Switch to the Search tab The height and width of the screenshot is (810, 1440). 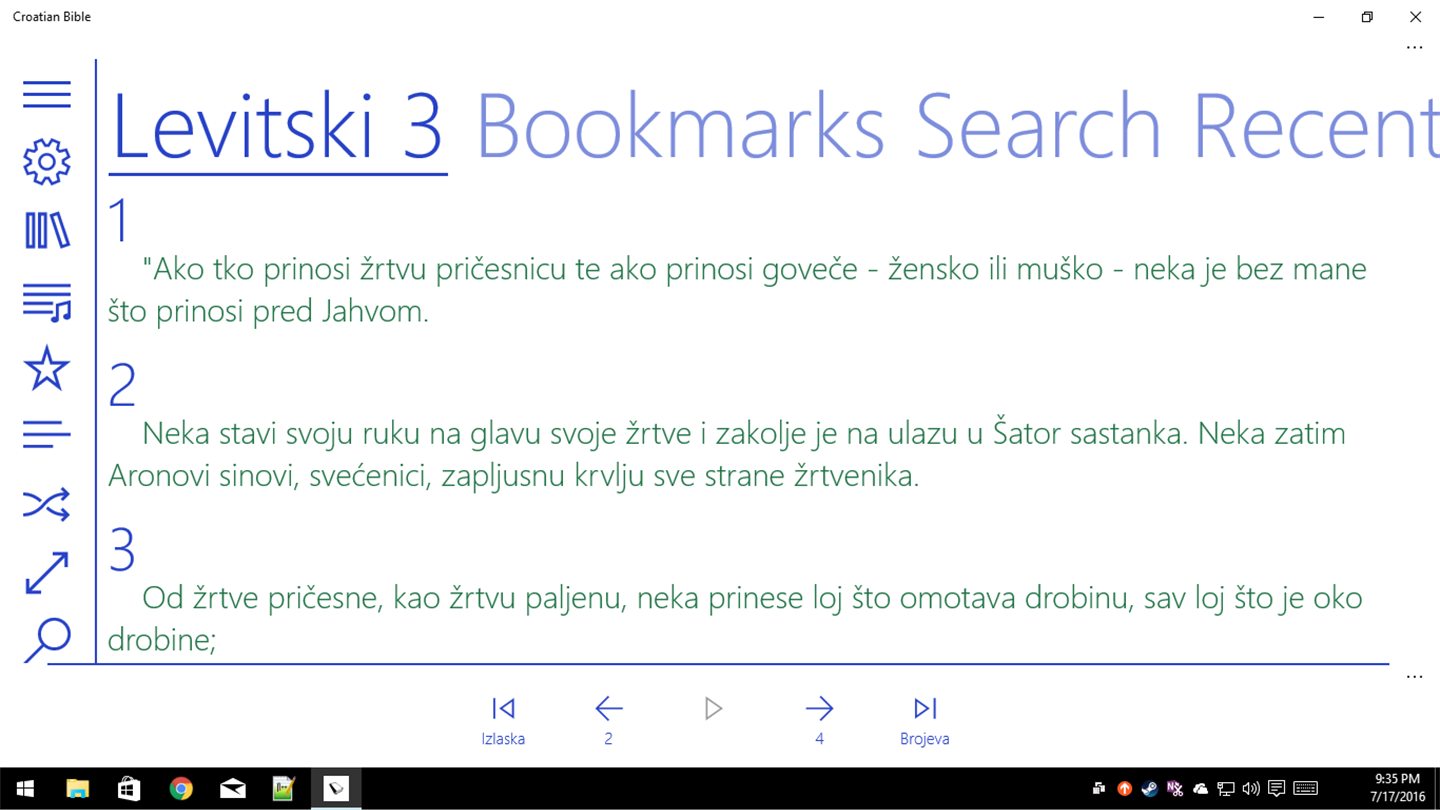click(x=1038, y=127)
